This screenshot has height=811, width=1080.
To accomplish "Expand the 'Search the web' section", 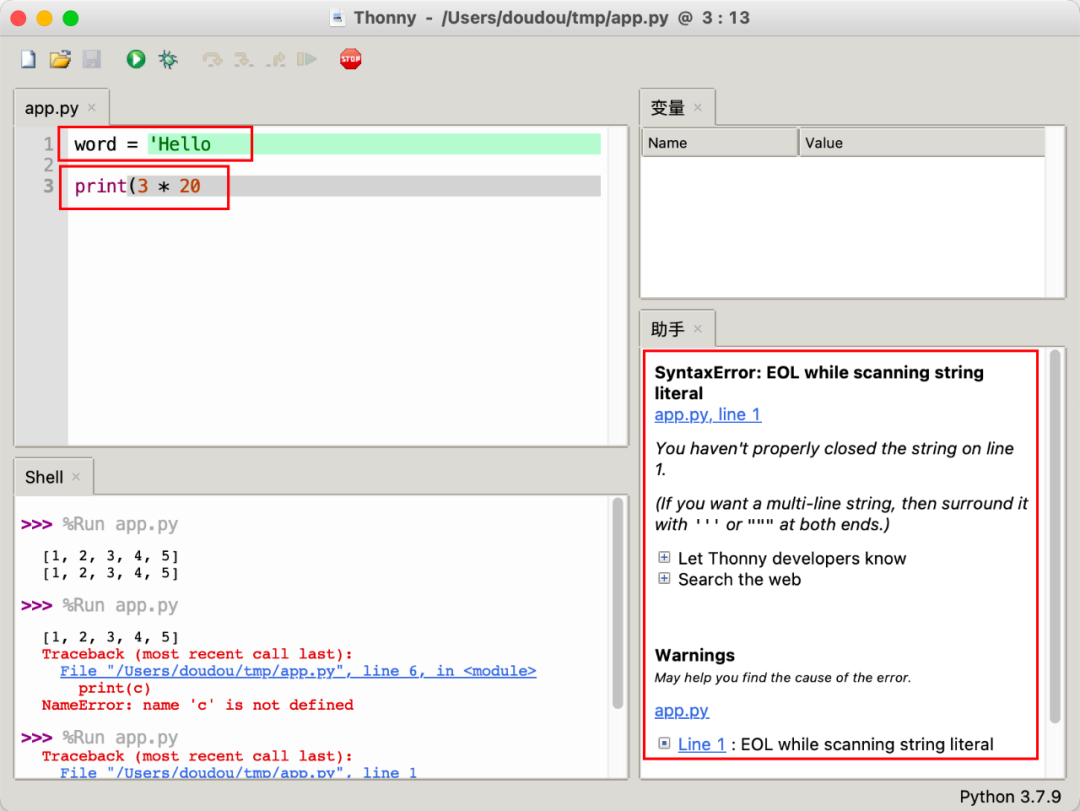I will pyautogui.click(x=664, y=579).
